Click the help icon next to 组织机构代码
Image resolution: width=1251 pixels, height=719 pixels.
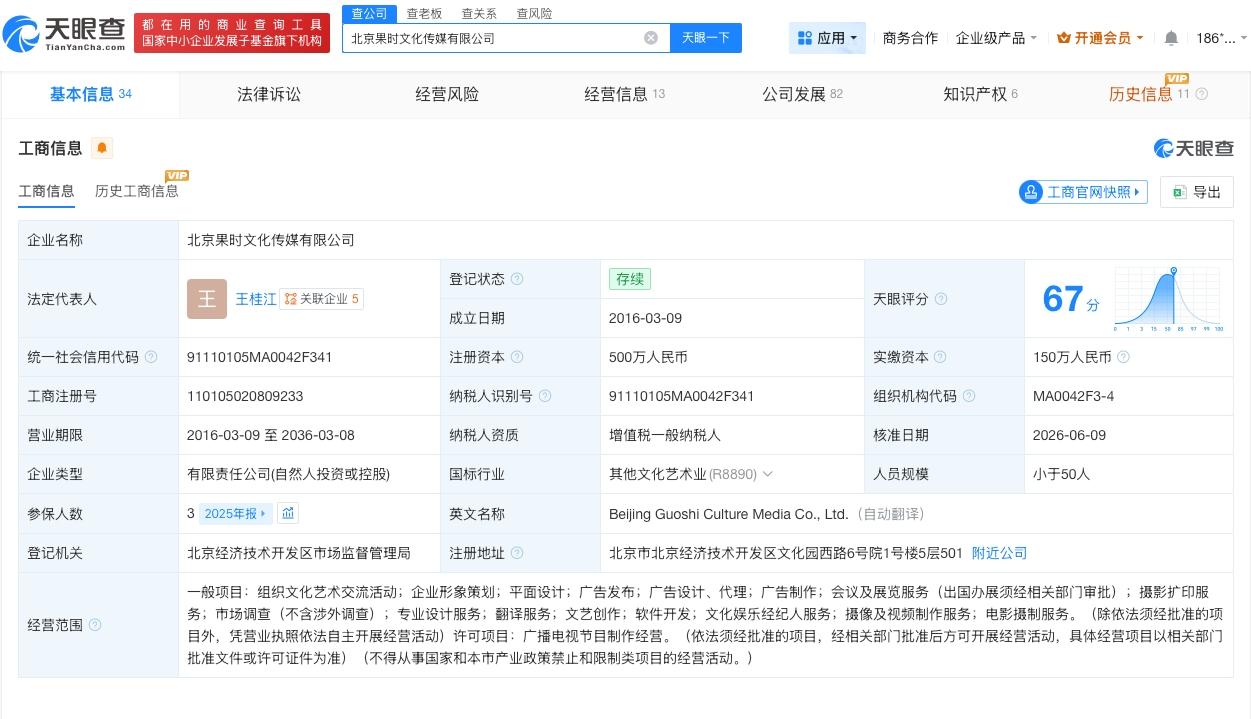(x=968, y=396)
